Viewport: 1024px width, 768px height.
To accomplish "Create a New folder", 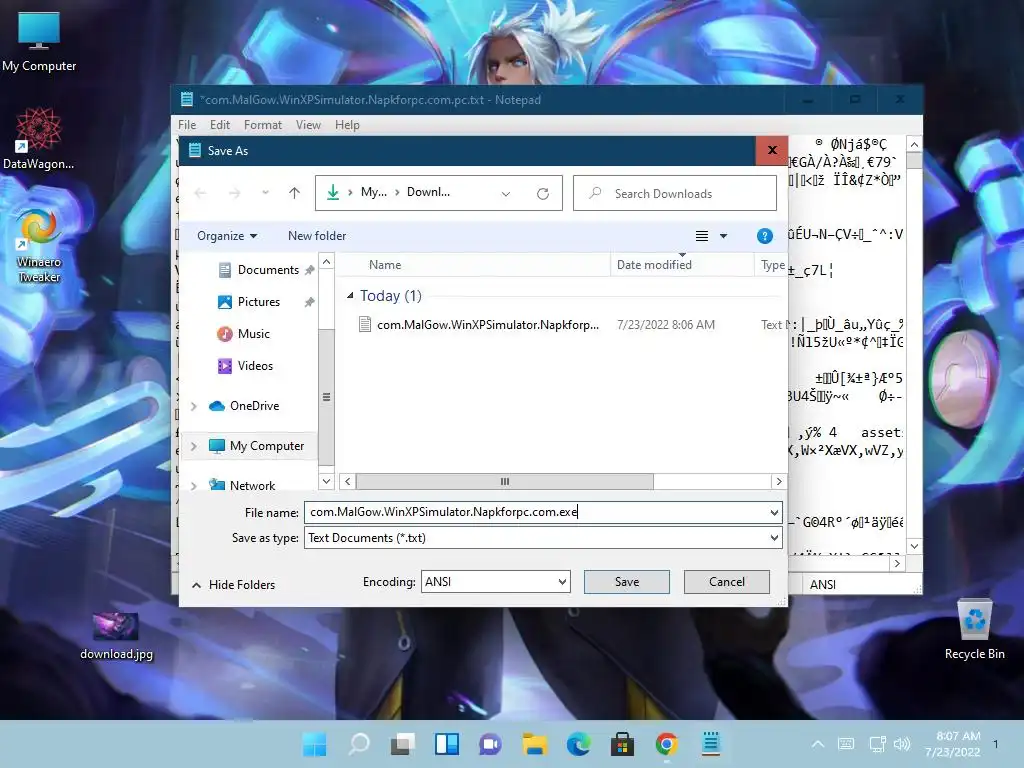I will (x=317, y=236).
